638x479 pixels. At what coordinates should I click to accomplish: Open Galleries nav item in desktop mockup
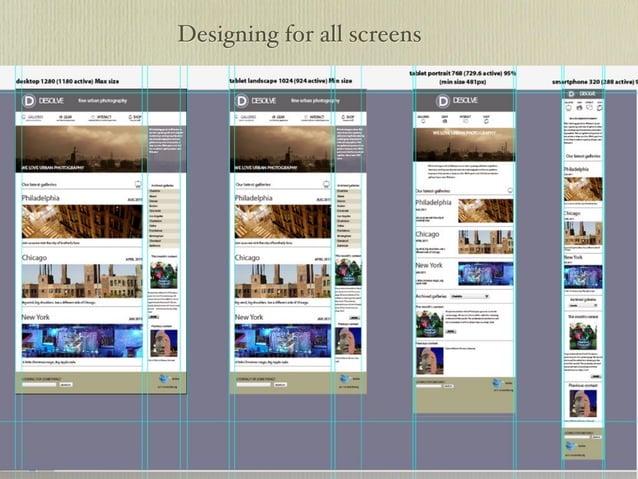click(35, 117)
